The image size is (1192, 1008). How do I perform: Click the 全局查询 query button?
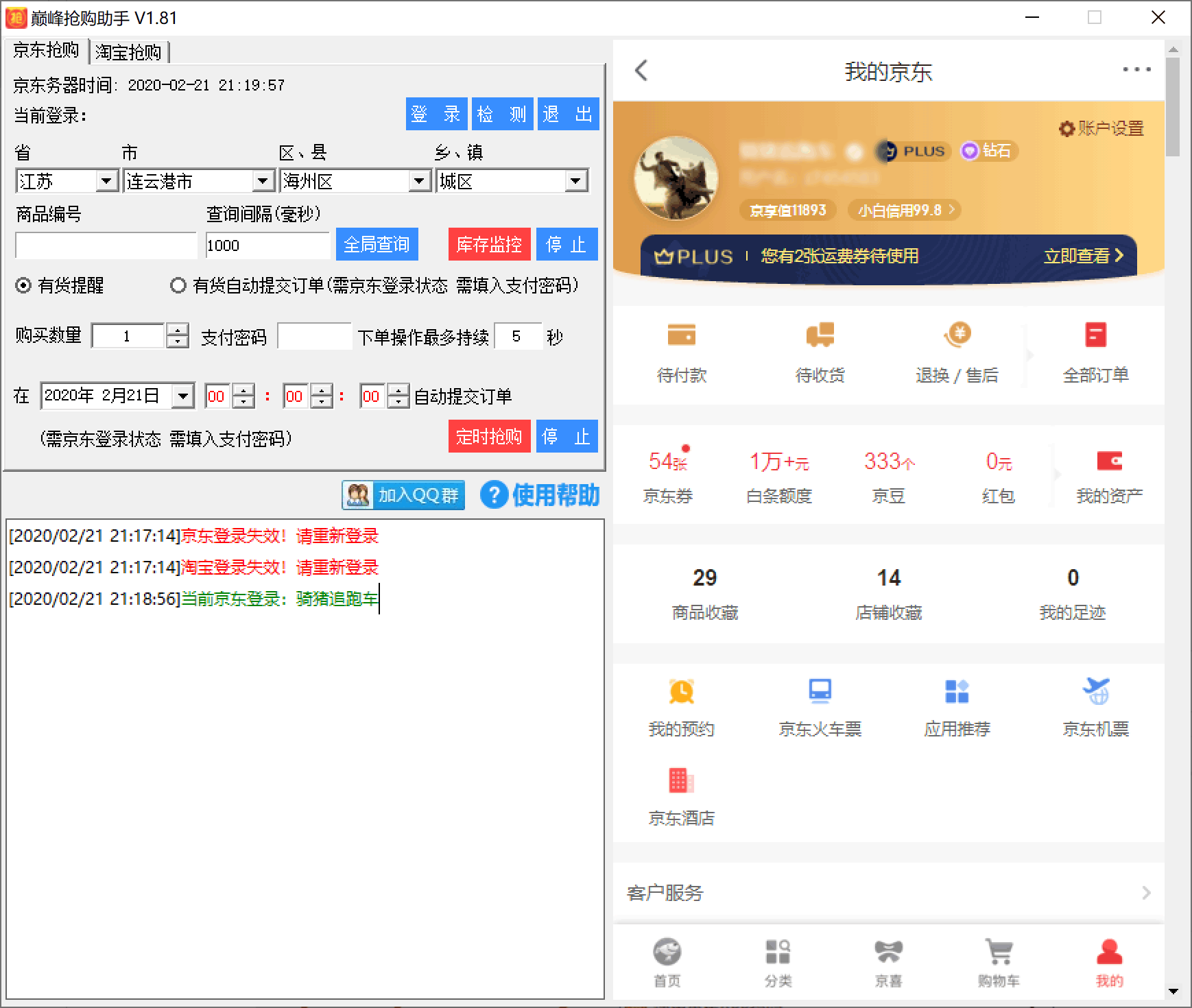pyautogui.click(x=377, y=244)
